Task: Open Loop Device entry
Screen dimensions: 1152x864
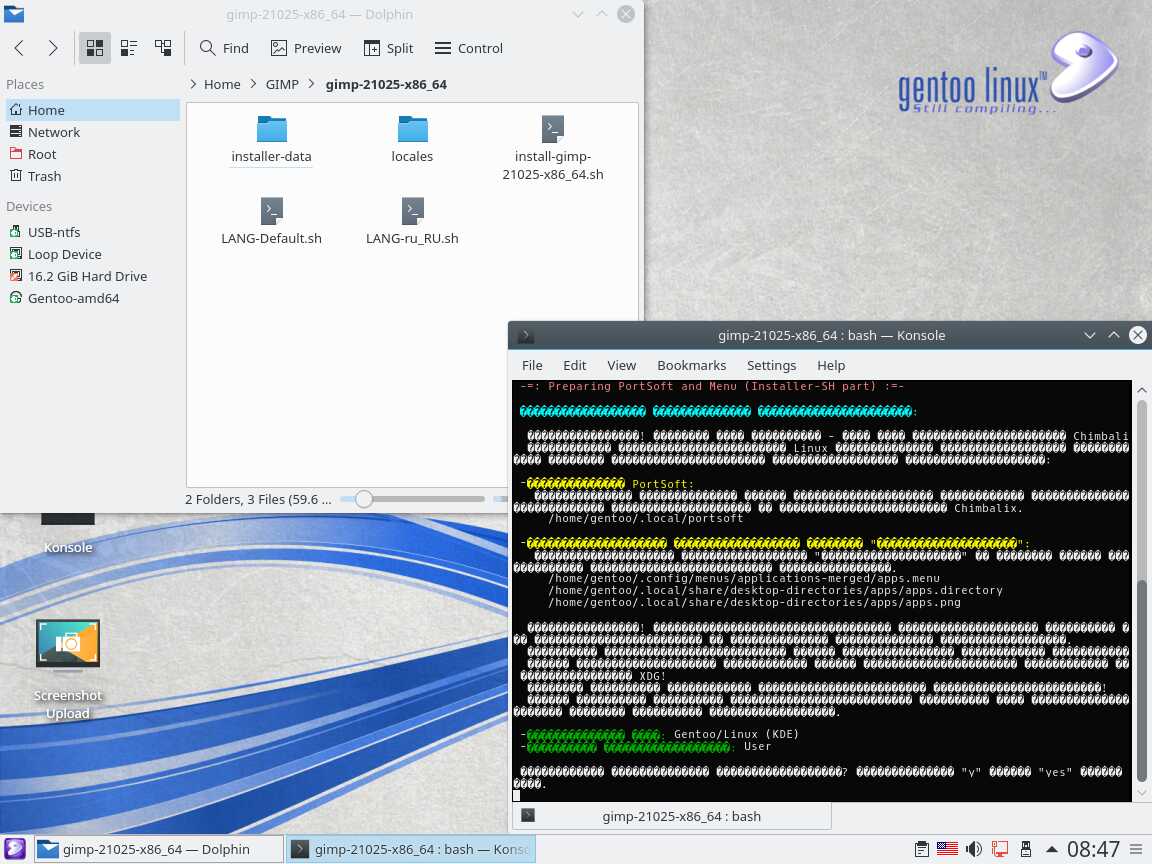Action: [91, 254]
